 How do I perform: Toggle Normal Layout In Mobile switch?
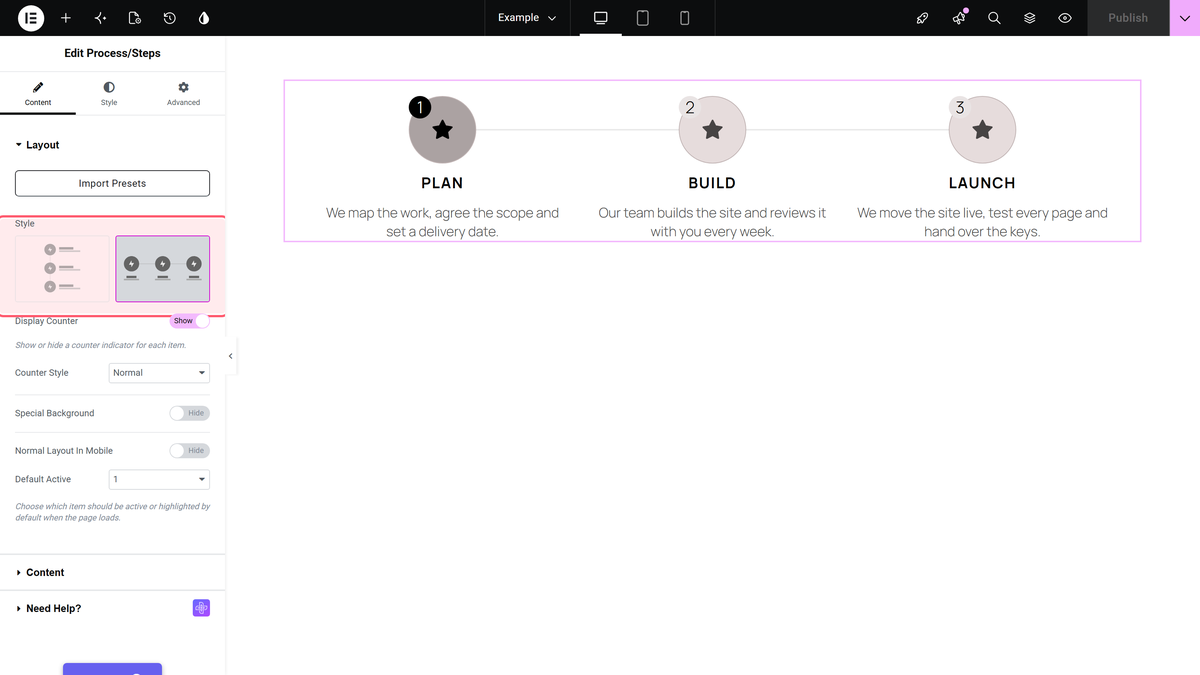(x=190, y=451)
